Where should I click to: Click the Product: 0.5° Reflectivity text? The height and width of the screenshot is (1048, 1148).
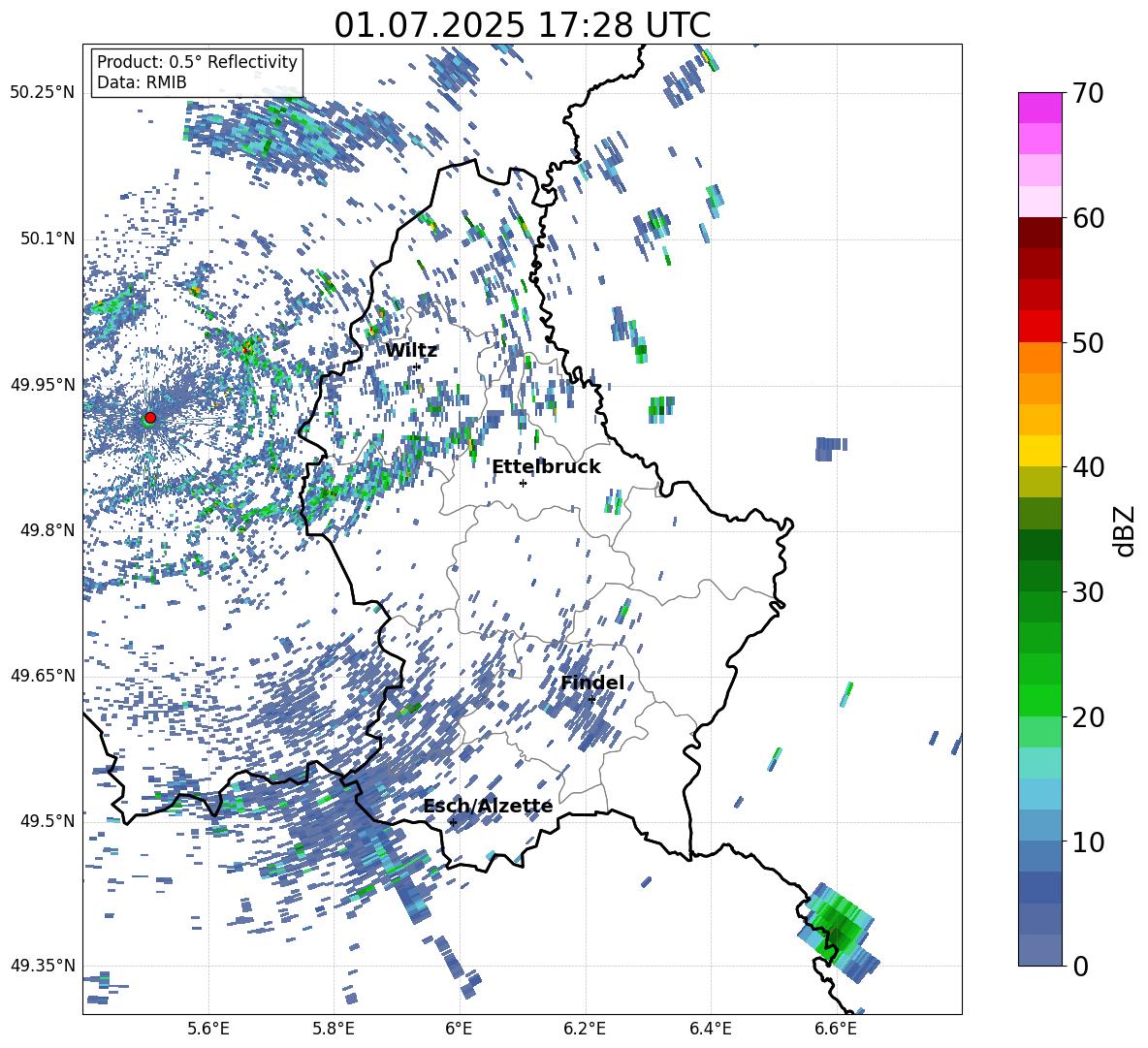coord(197,62)
